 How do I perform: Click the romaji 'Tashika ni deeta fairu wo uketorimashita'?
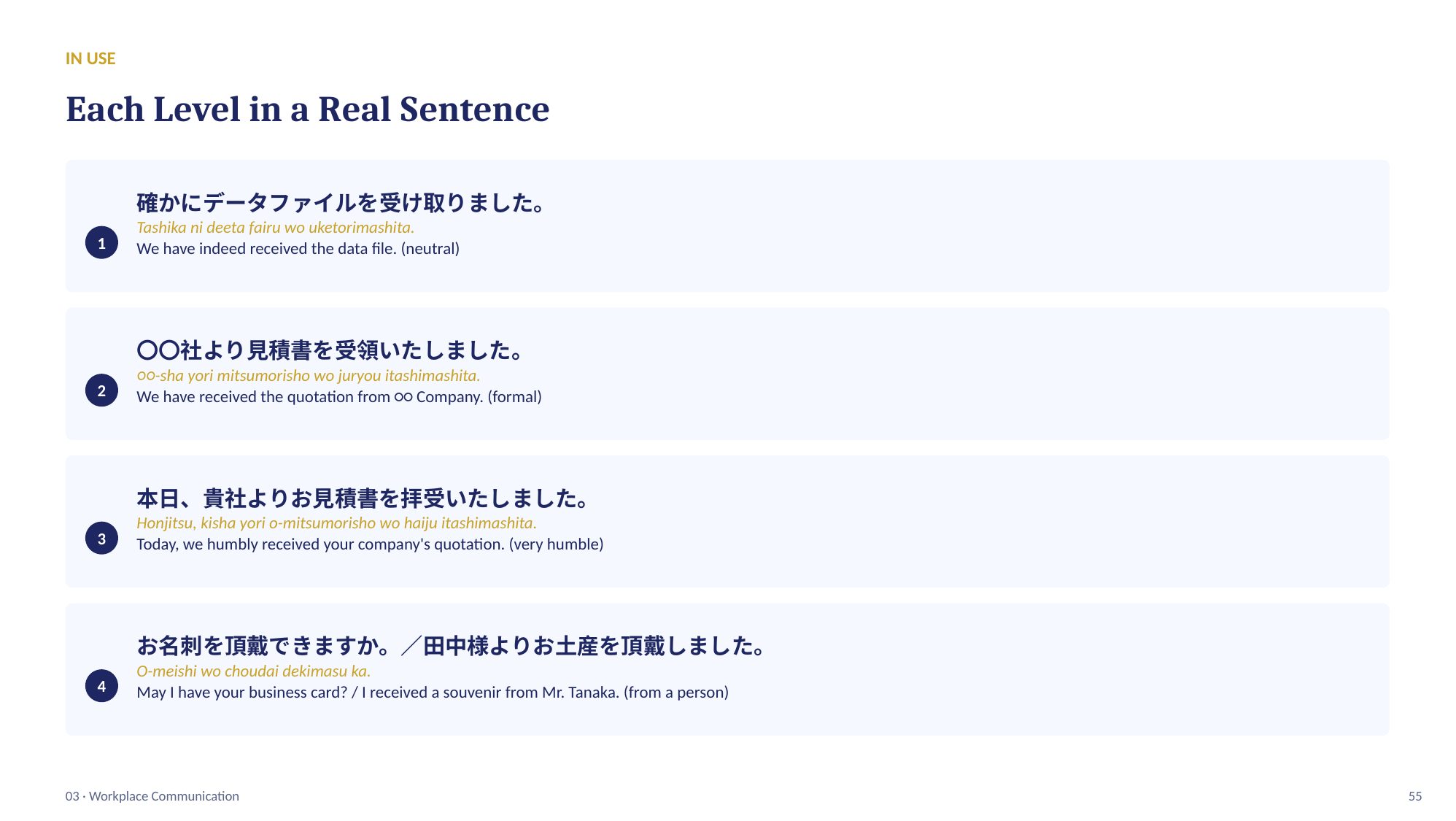pos(275,228)
